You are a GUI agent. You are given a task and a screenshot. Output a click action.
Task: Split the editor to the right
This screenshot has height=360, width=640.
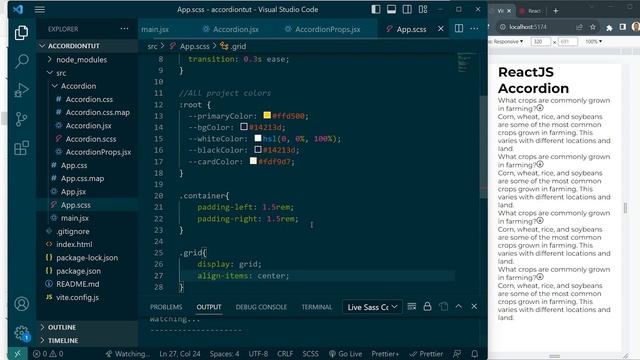[x=459, y=28]
